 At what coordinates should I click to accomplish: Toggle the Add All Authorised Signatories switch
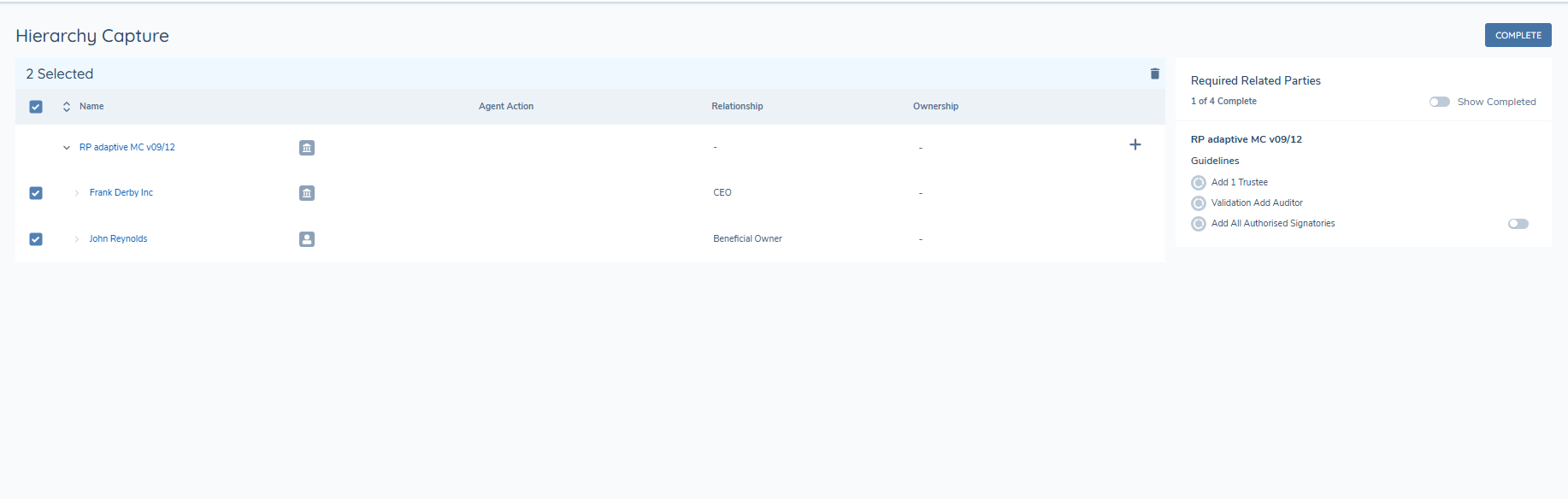point(1518,224)
